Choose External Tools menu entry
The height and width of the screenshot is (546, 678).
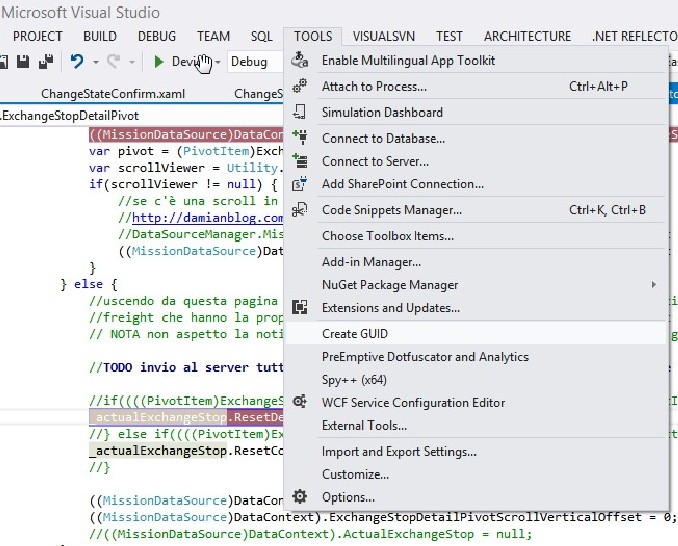pyautogui.click(x=364, y=426)
